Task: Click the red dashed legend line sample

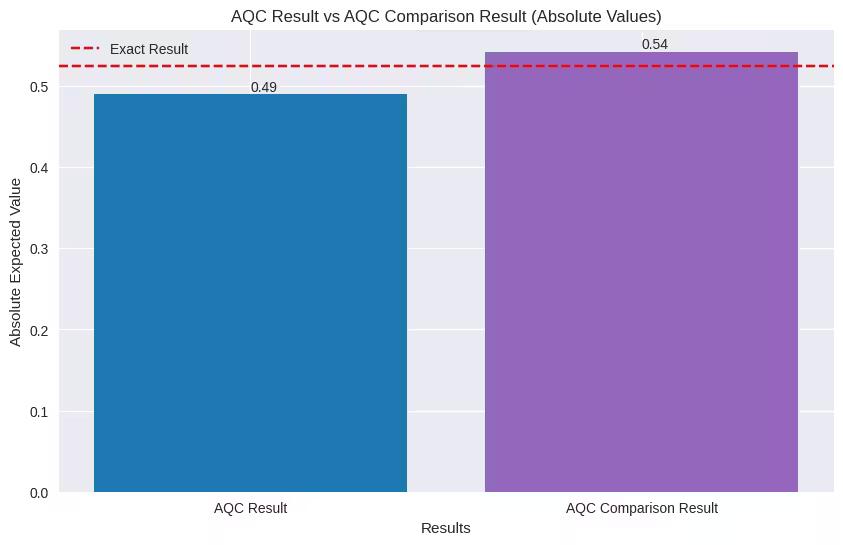Action: [84, 48]
